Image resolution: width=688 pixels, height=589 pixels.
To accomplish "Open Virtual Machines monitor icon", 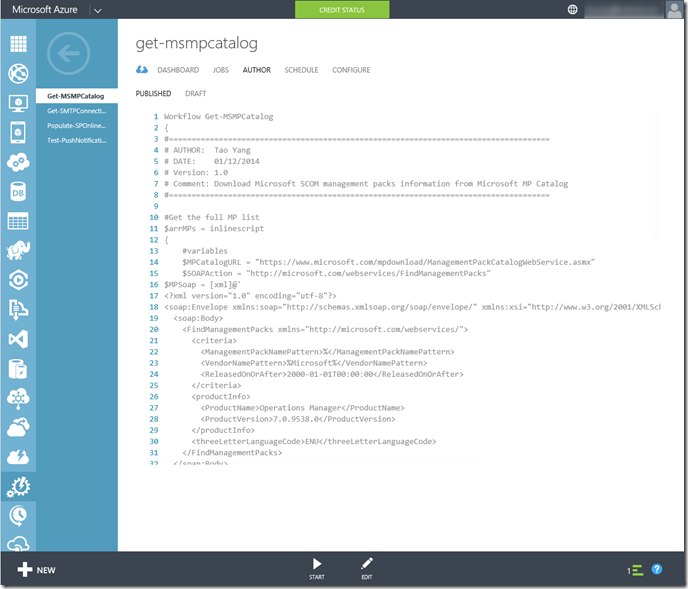I will click(18, 103).
